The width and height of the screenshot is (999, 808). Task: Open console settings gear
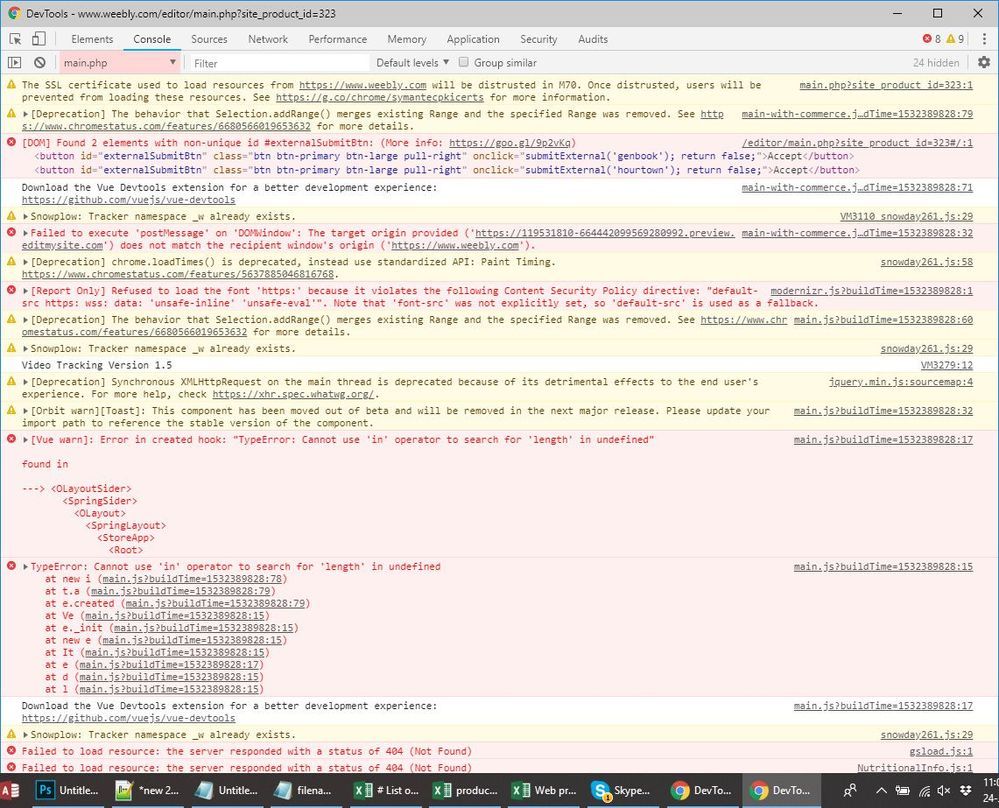point(983,63)
